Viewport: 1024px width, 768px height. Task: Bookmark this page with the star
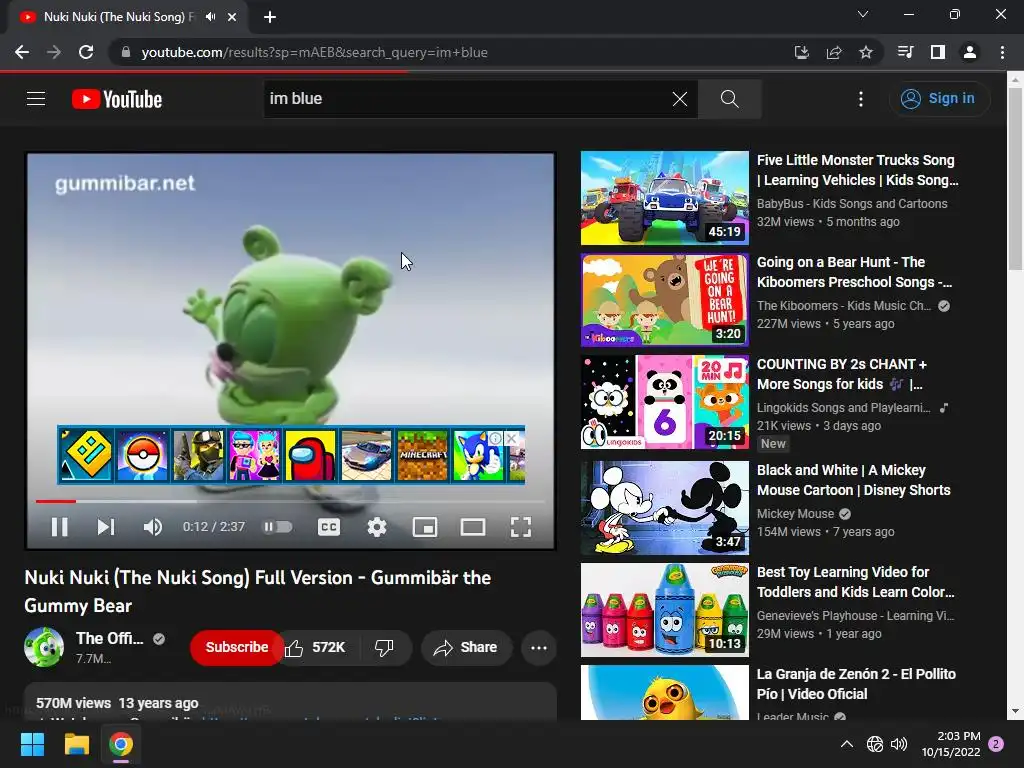[866, 52]
